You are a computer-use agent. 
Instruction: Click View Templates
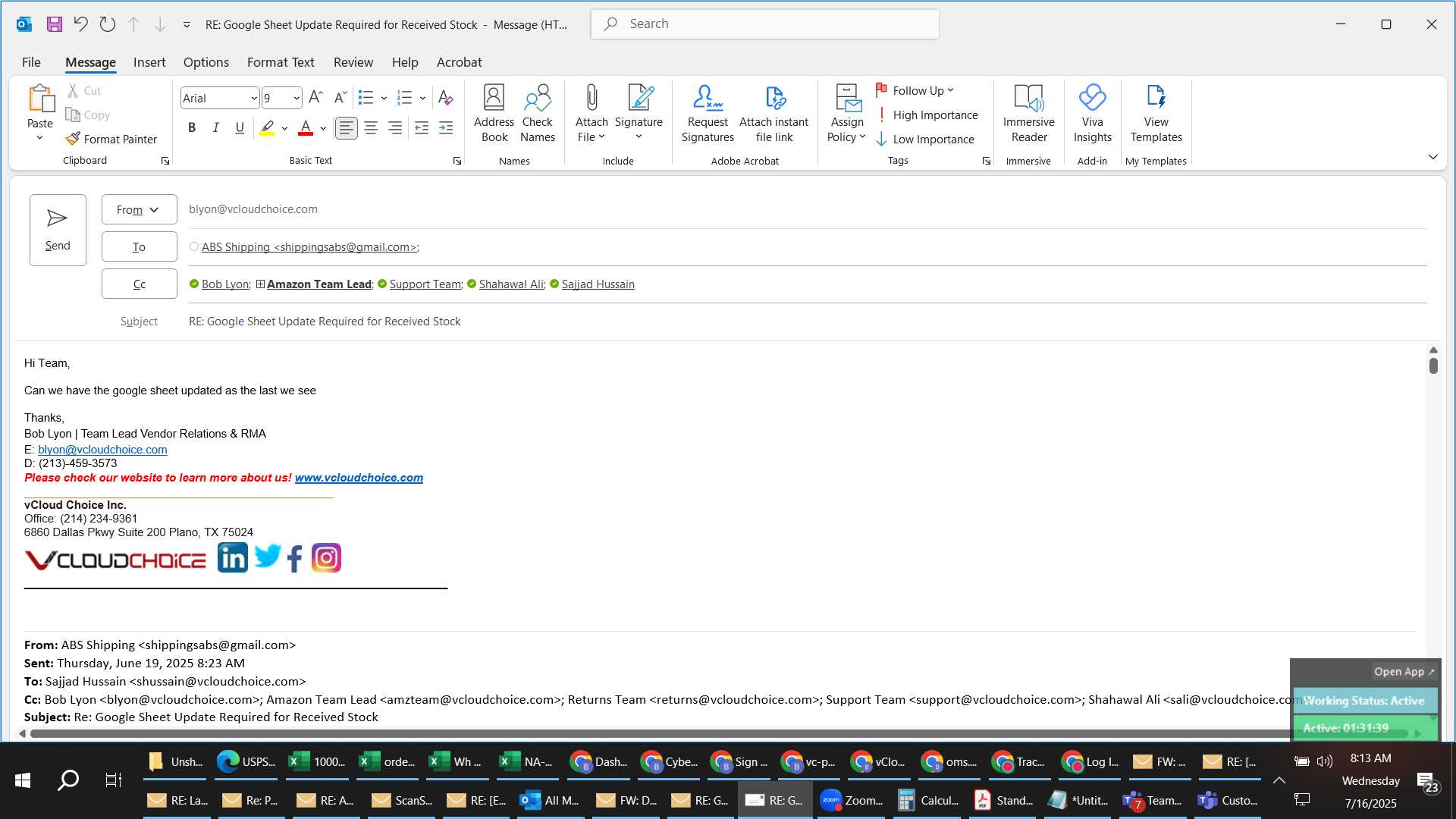pyautogui.click(x=1156, y=114)
